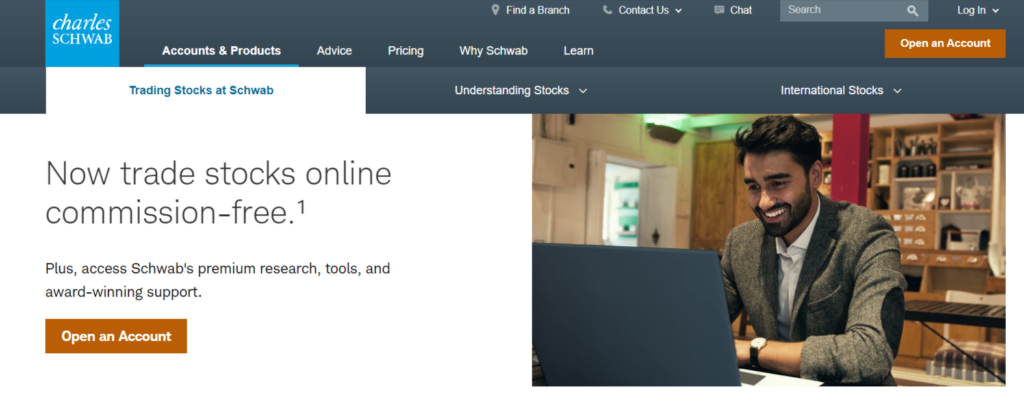
Task: Select the Trading Stocks at Schwab tab
Action: pos(206,90)
